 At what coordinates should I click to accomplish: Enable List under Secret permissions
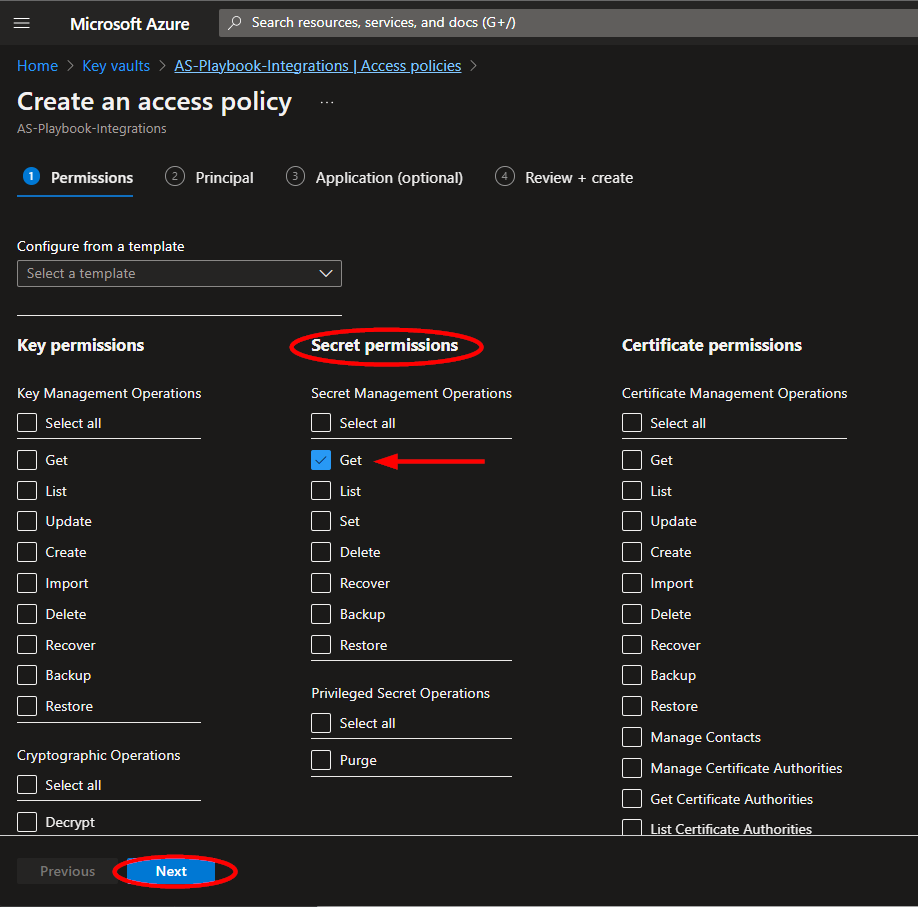(321, 491)
